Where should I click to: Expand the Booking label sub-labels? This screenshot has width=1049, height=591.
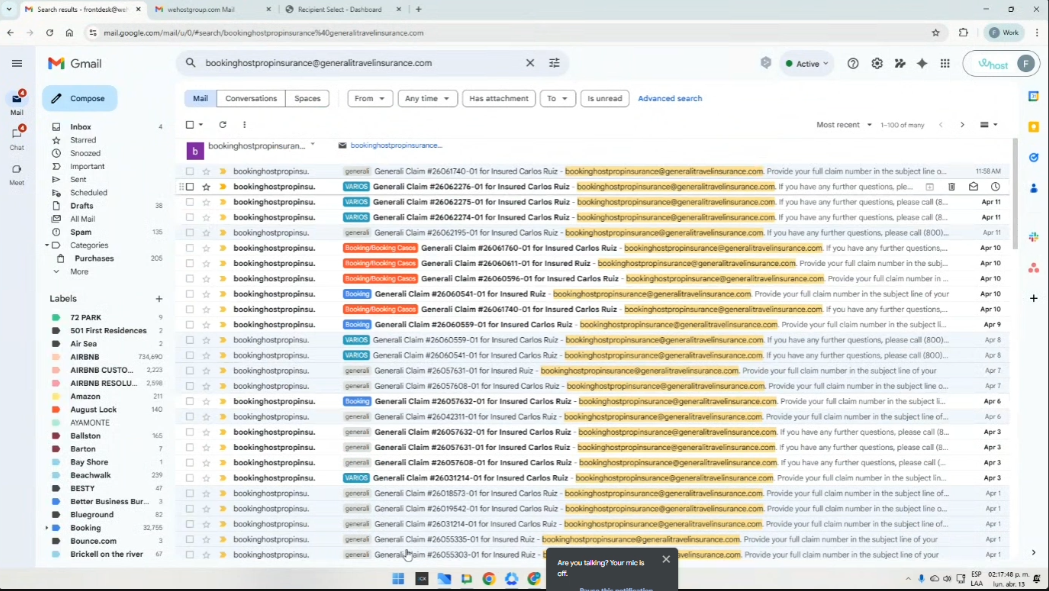pos(47,528)
